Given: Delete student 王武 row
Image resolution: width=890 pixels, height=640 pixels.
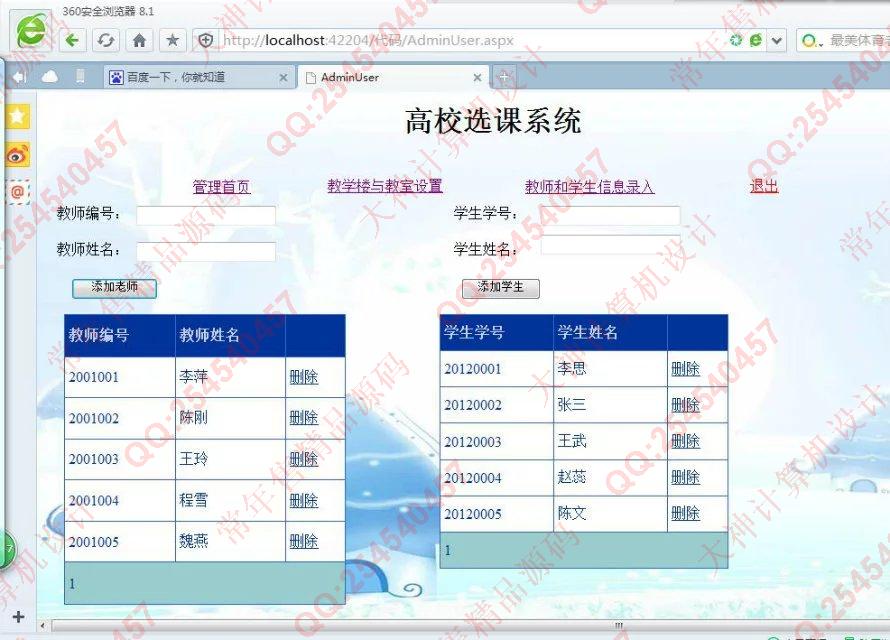Looking at the screenshot, I should pyautogui.click(x=686, y=441).
